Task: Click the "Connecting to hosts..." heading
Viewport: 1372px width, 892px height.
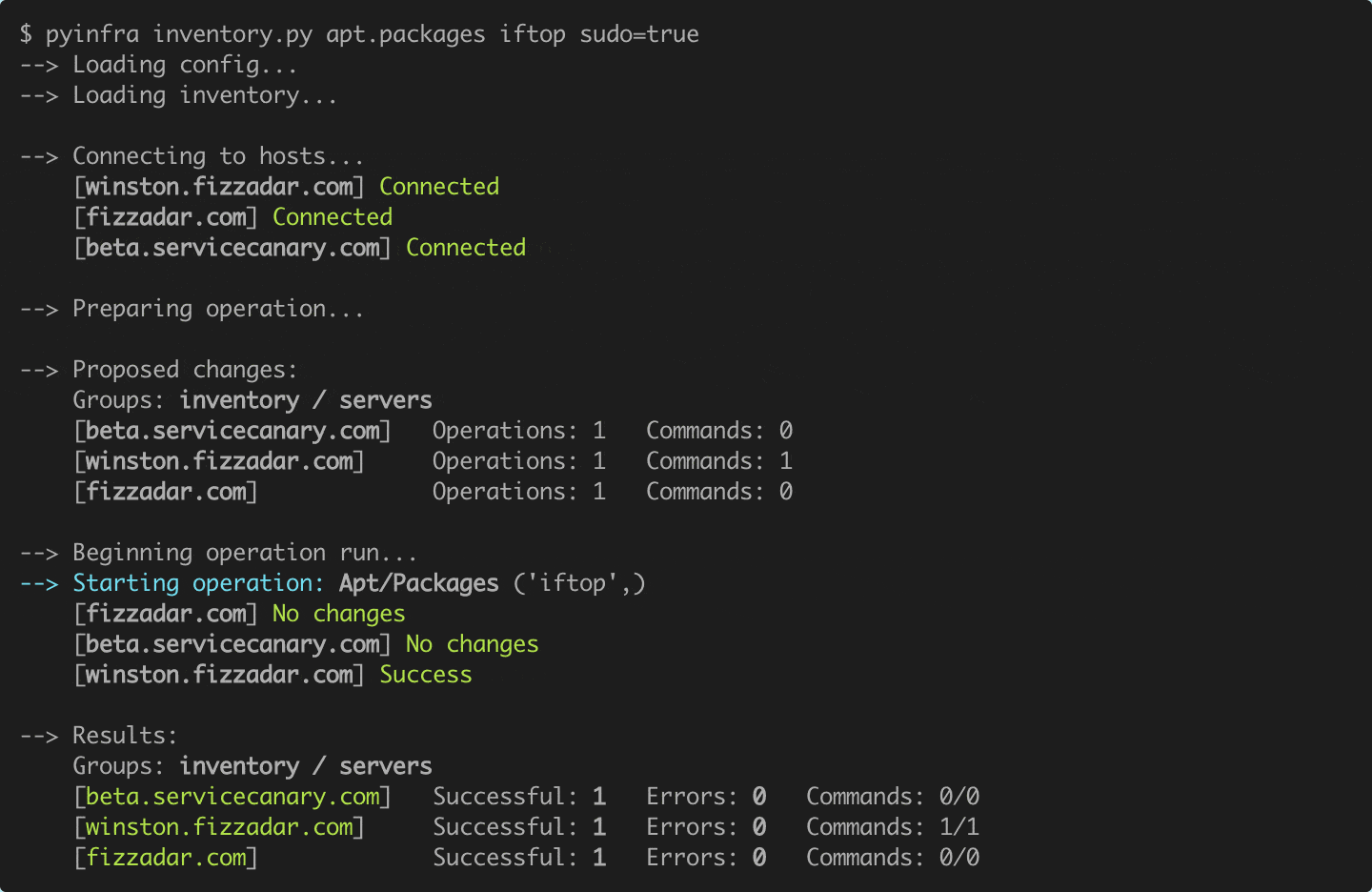Action: click(x=217, y=156)
